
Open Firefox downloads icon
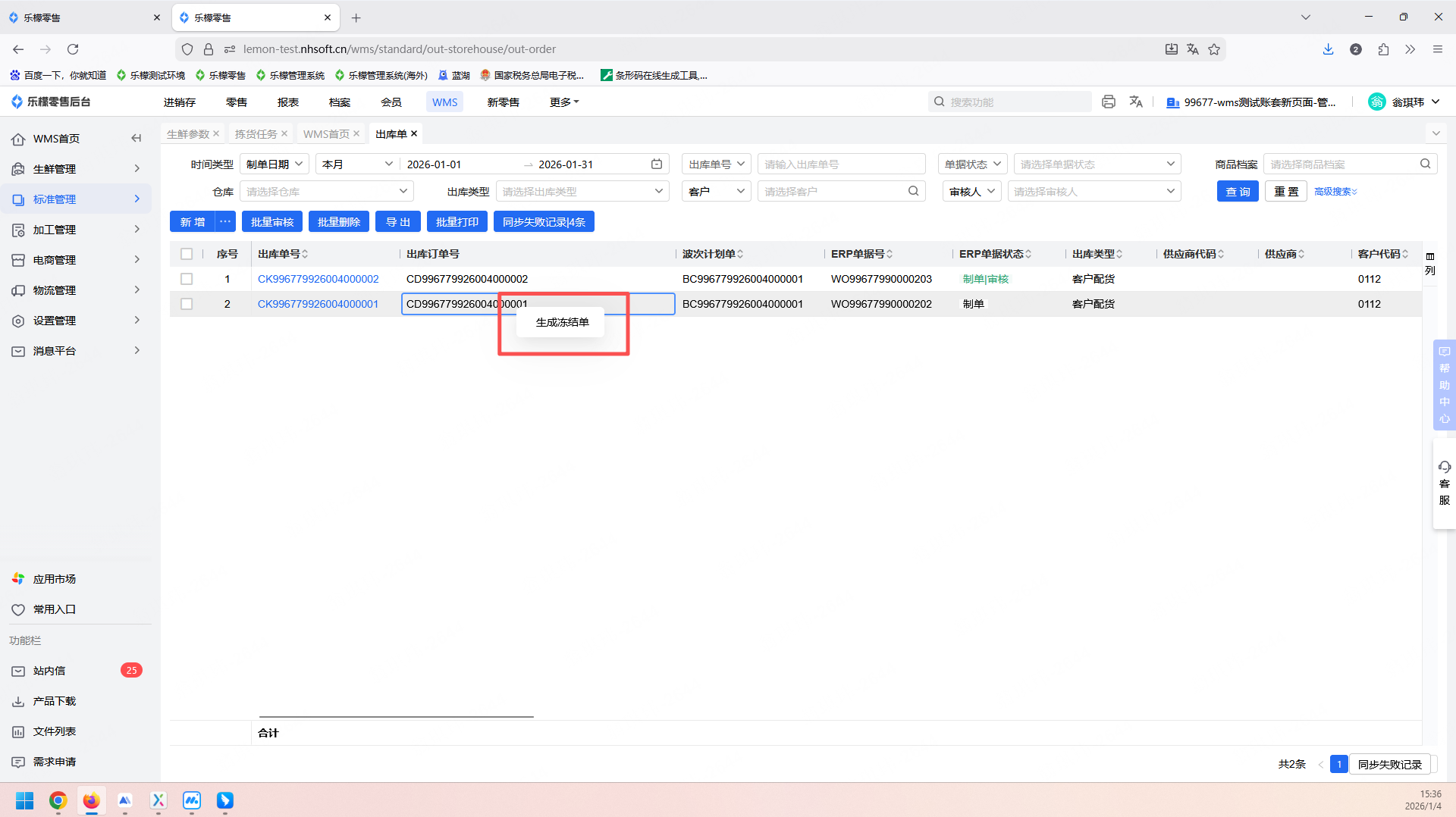[x=1328, y=49]
